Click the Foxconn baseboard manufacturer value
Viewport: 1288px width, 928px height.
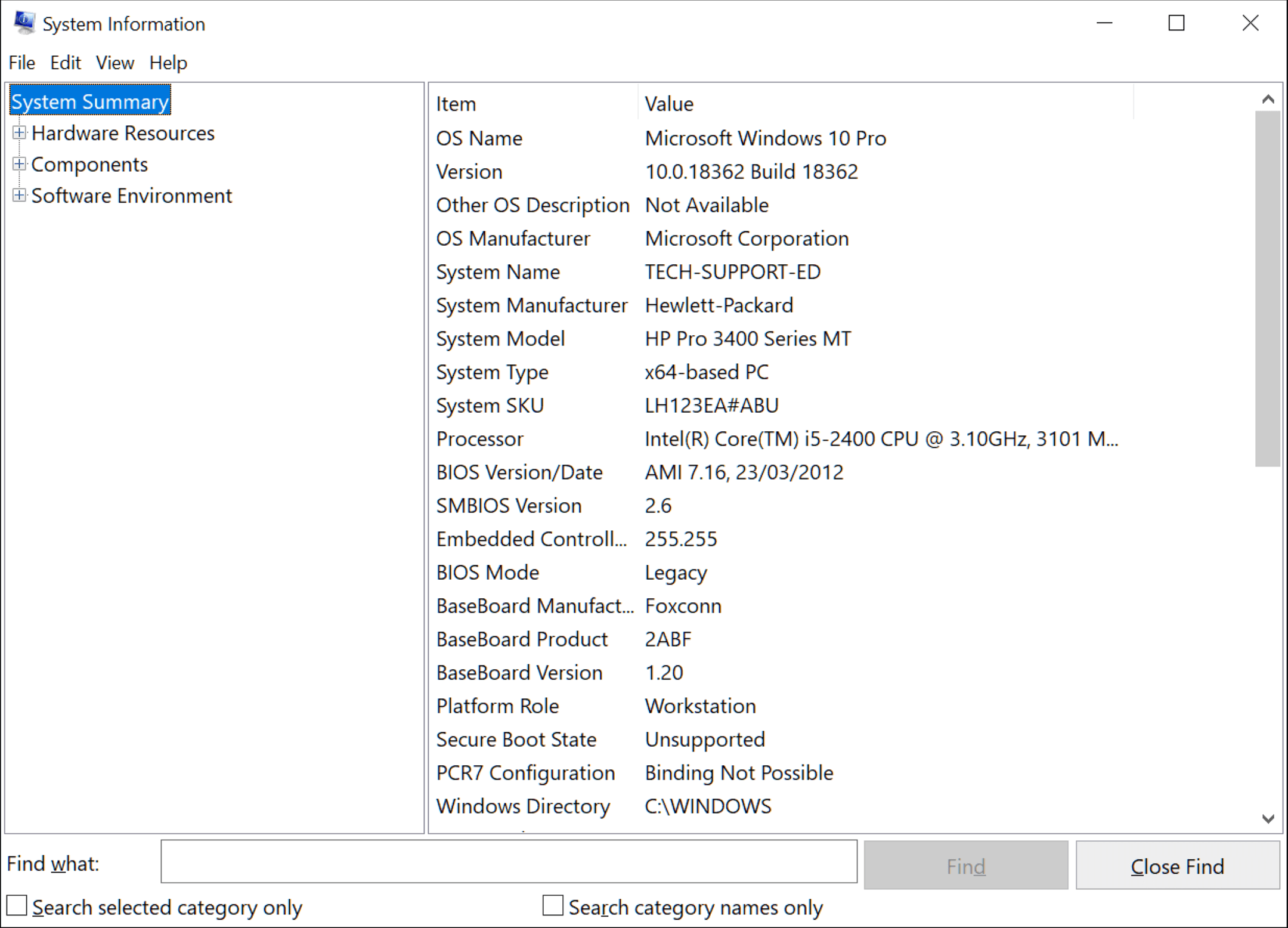click(x=683, y=606)
